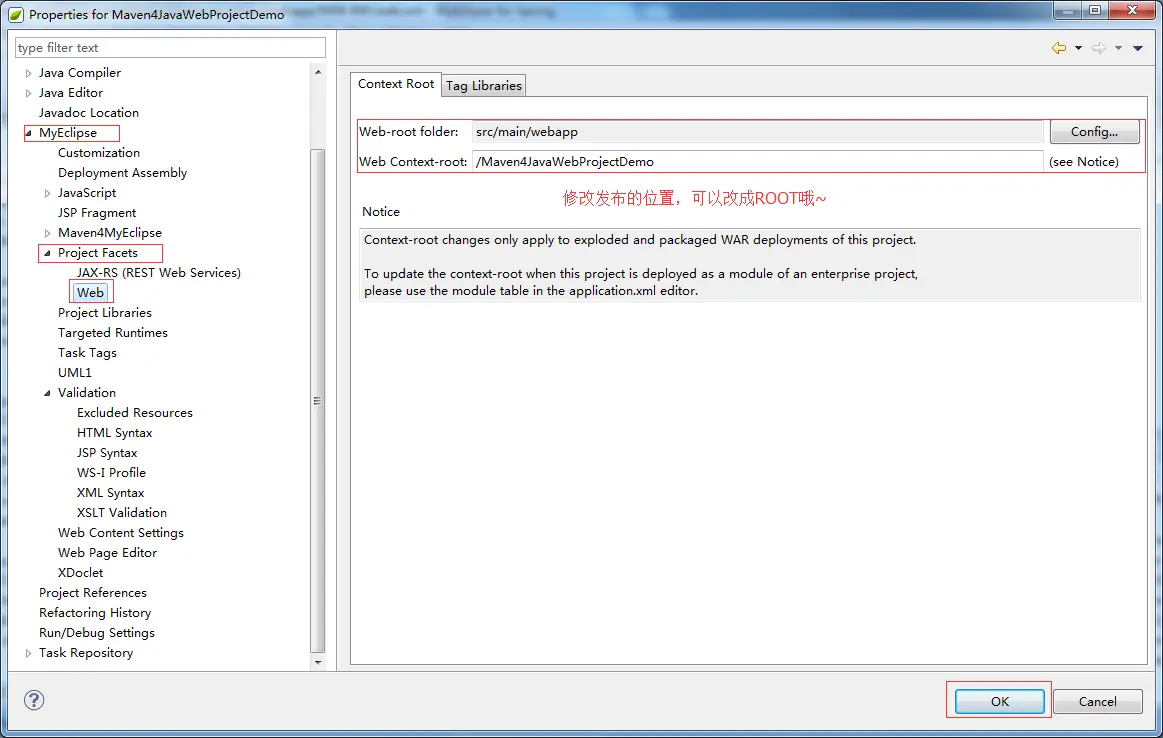Screen dimensions: 1163x738
Task: Select Refactoring History item
Action: tap(95, 613)
